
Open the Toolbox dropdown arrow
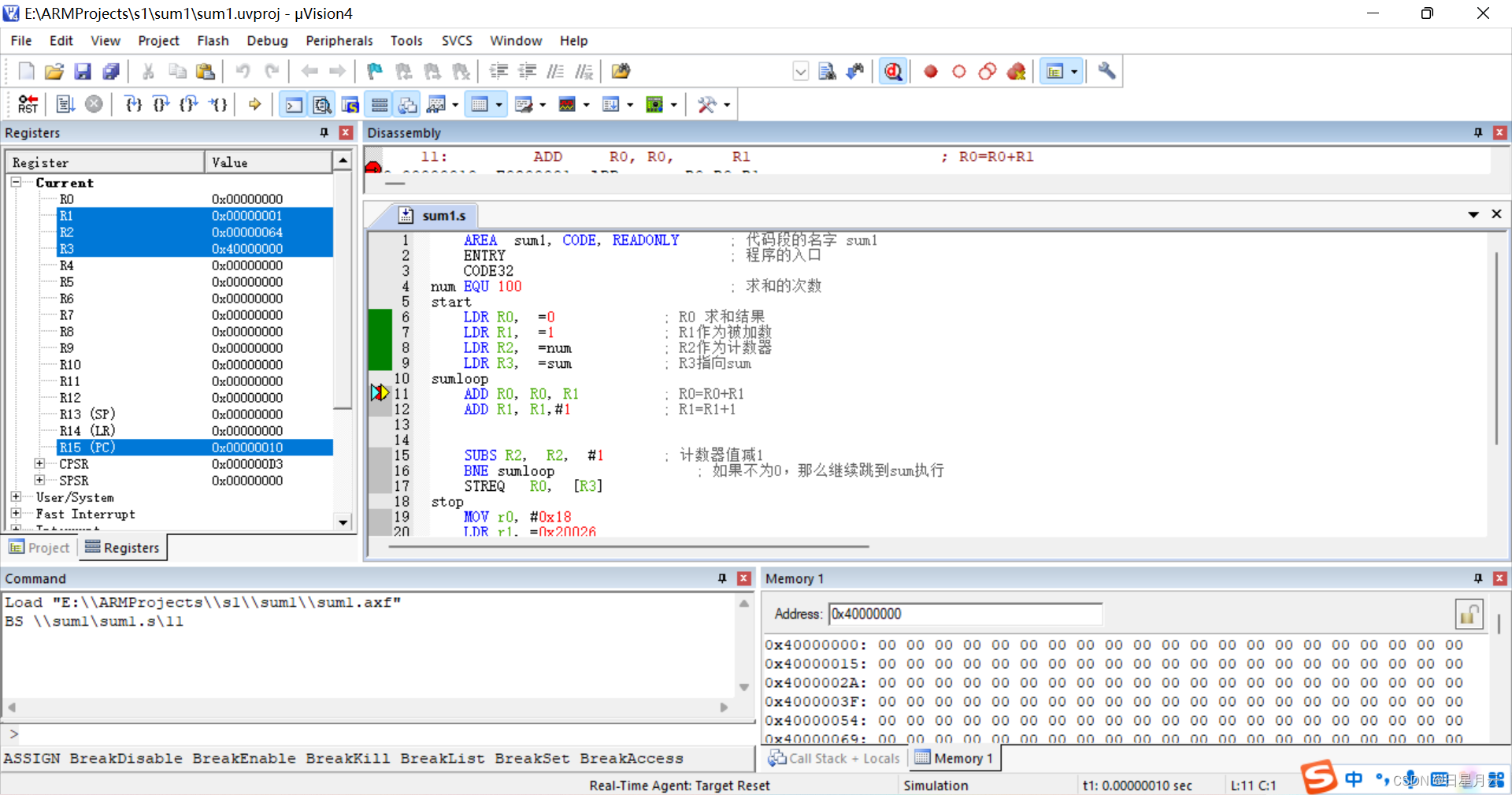[x=726, y=104]
